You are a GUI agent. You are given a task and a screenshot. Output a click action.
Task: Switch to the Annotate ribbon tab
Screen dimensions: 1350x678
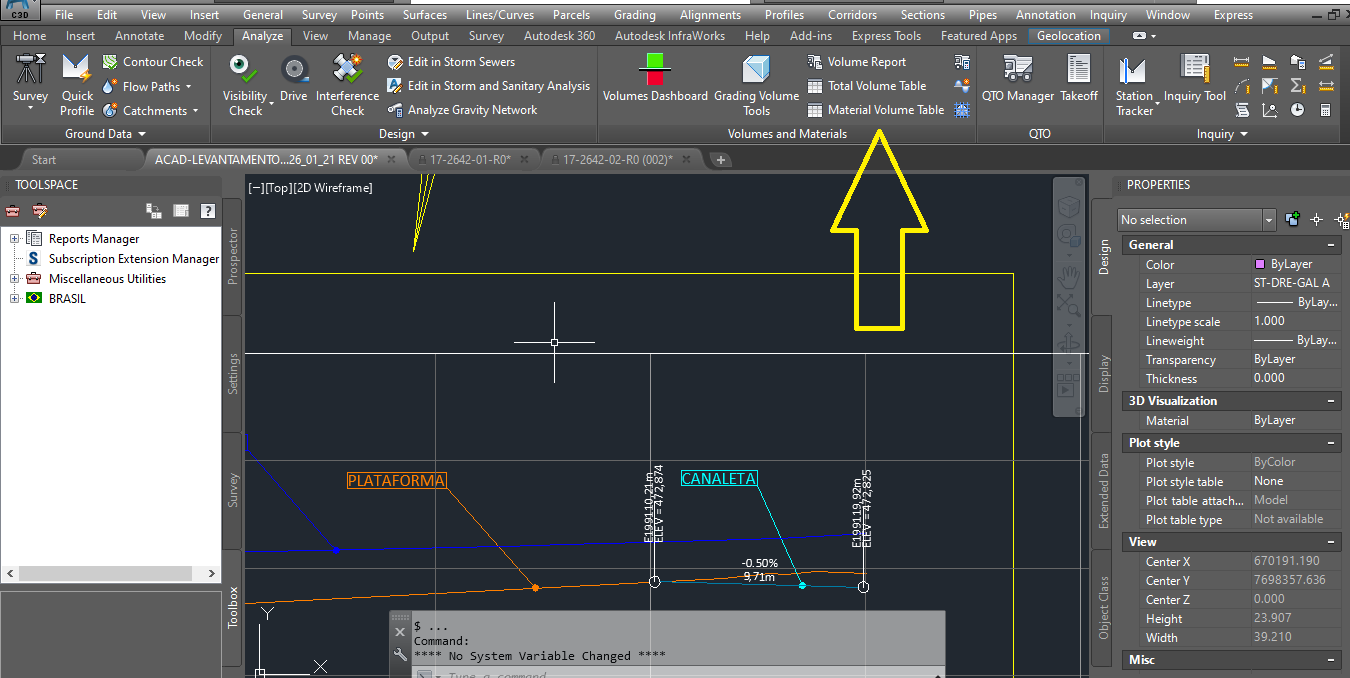pos(139,36)
